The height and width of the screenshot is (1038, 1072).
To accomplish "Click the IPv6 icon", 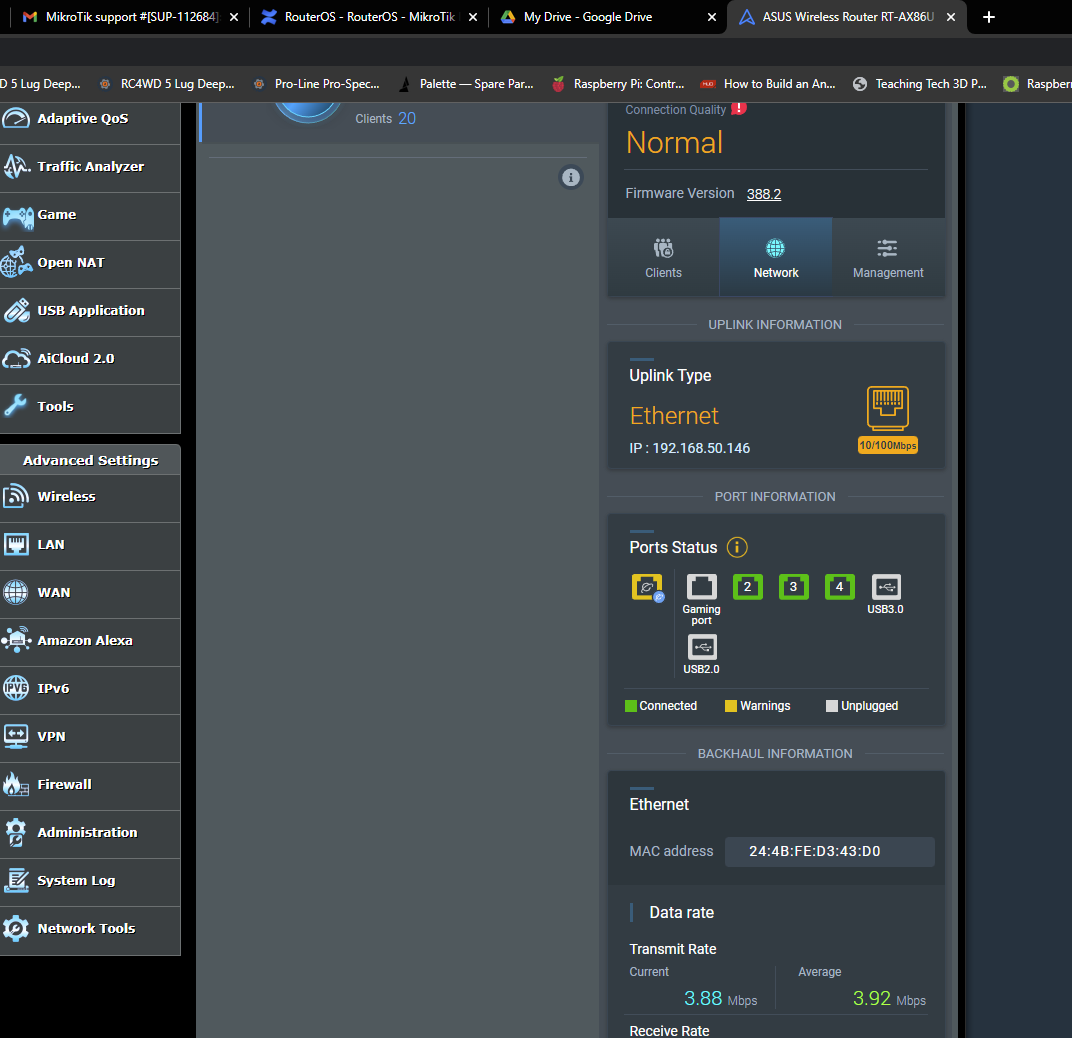I will click(16, 688).
